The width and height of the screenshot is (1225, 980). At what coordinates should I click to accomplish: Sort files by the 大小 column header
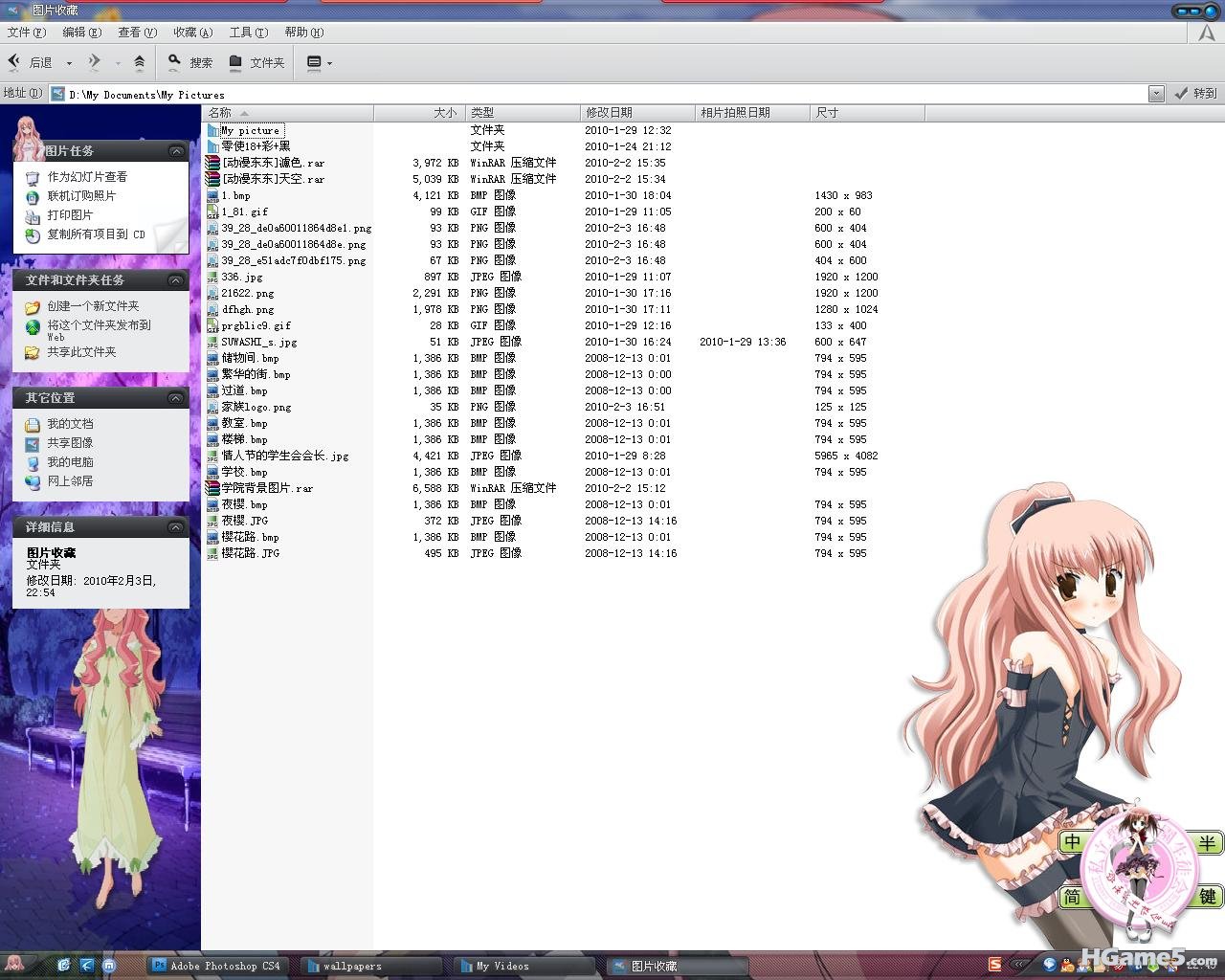419,113
